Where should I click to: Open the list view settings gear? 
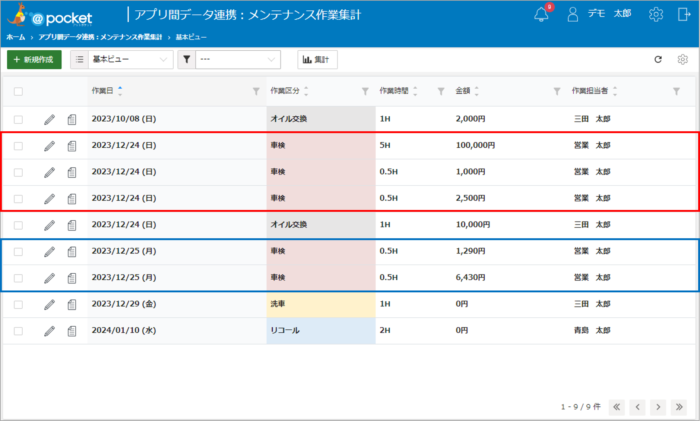coord(683,59)
